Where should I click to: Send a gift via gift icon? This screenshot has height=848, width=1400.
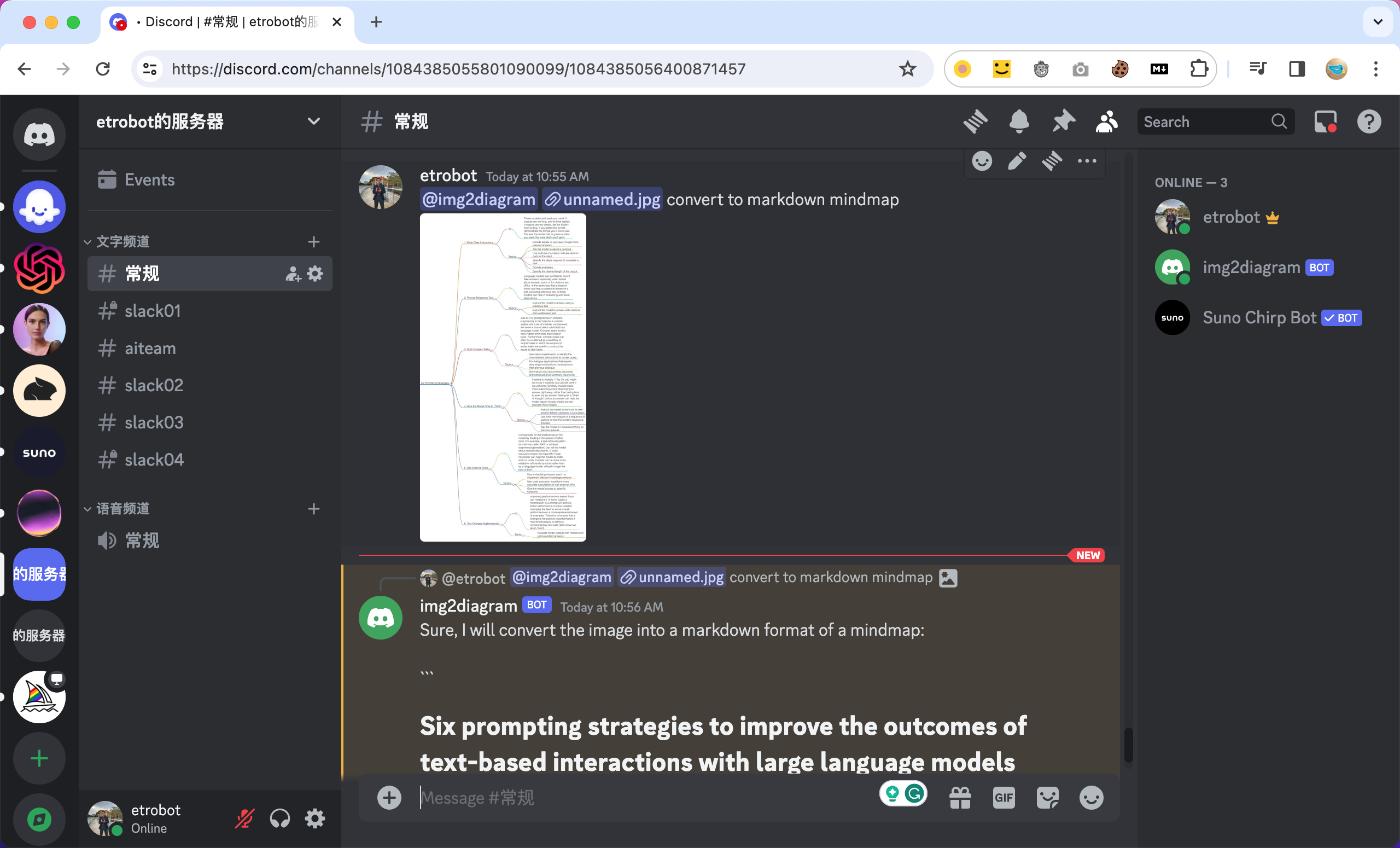click(x=960, y=798)
